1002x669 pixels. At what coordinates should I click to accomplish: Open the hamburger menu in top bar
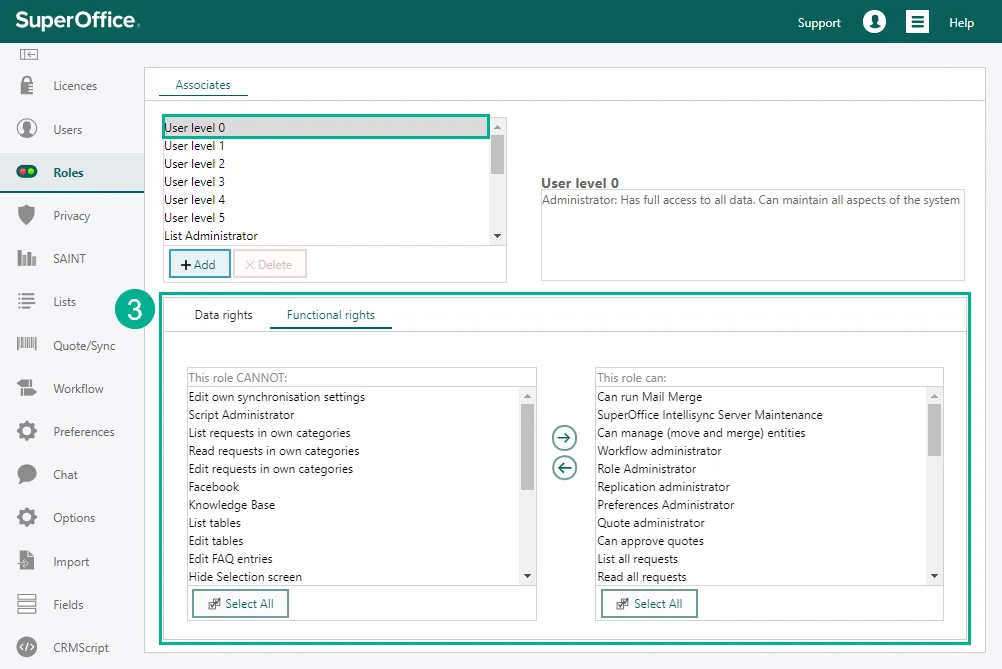917,22
